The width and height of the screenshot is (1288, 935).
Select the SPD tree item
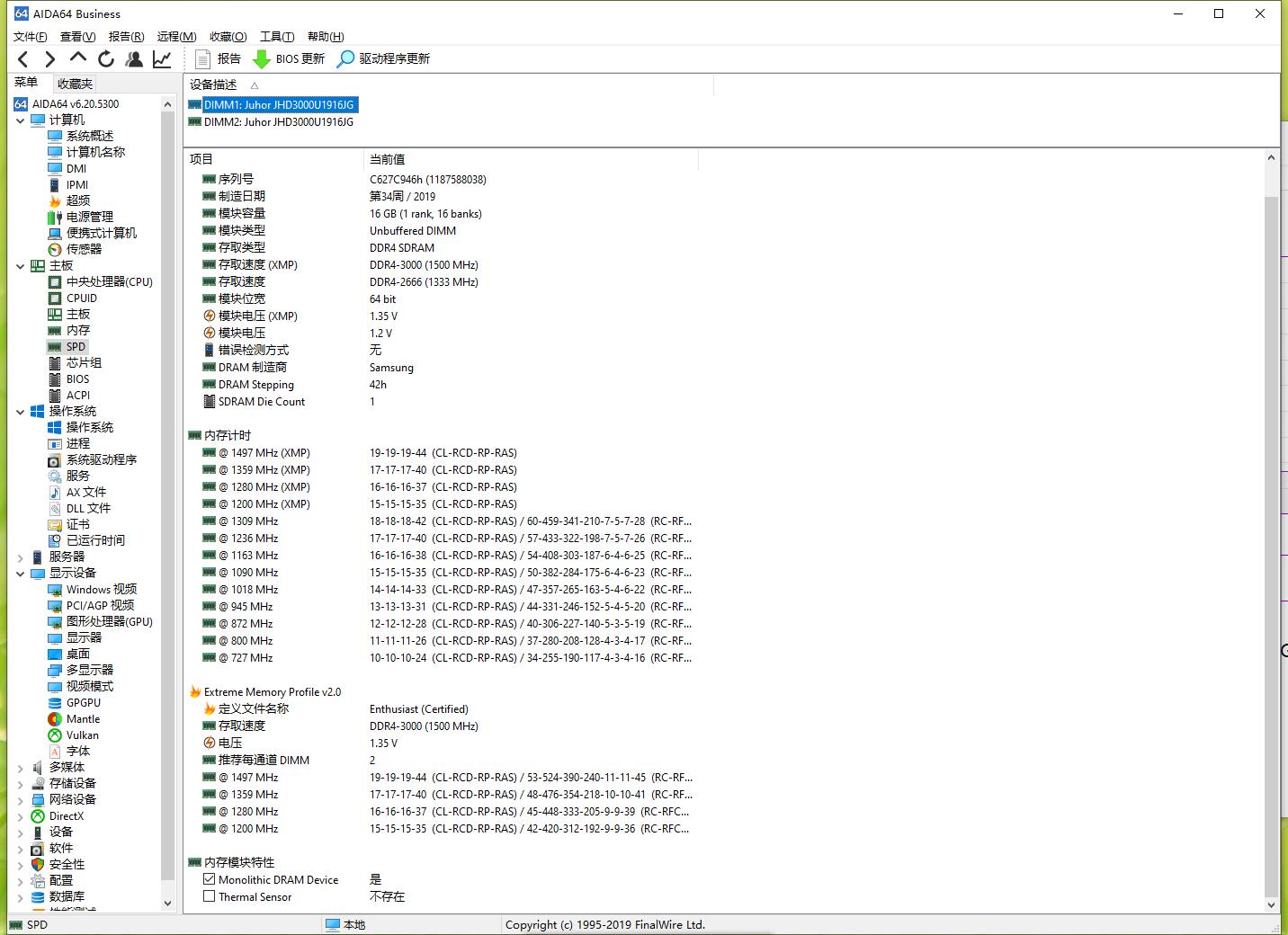coord(76,346)
